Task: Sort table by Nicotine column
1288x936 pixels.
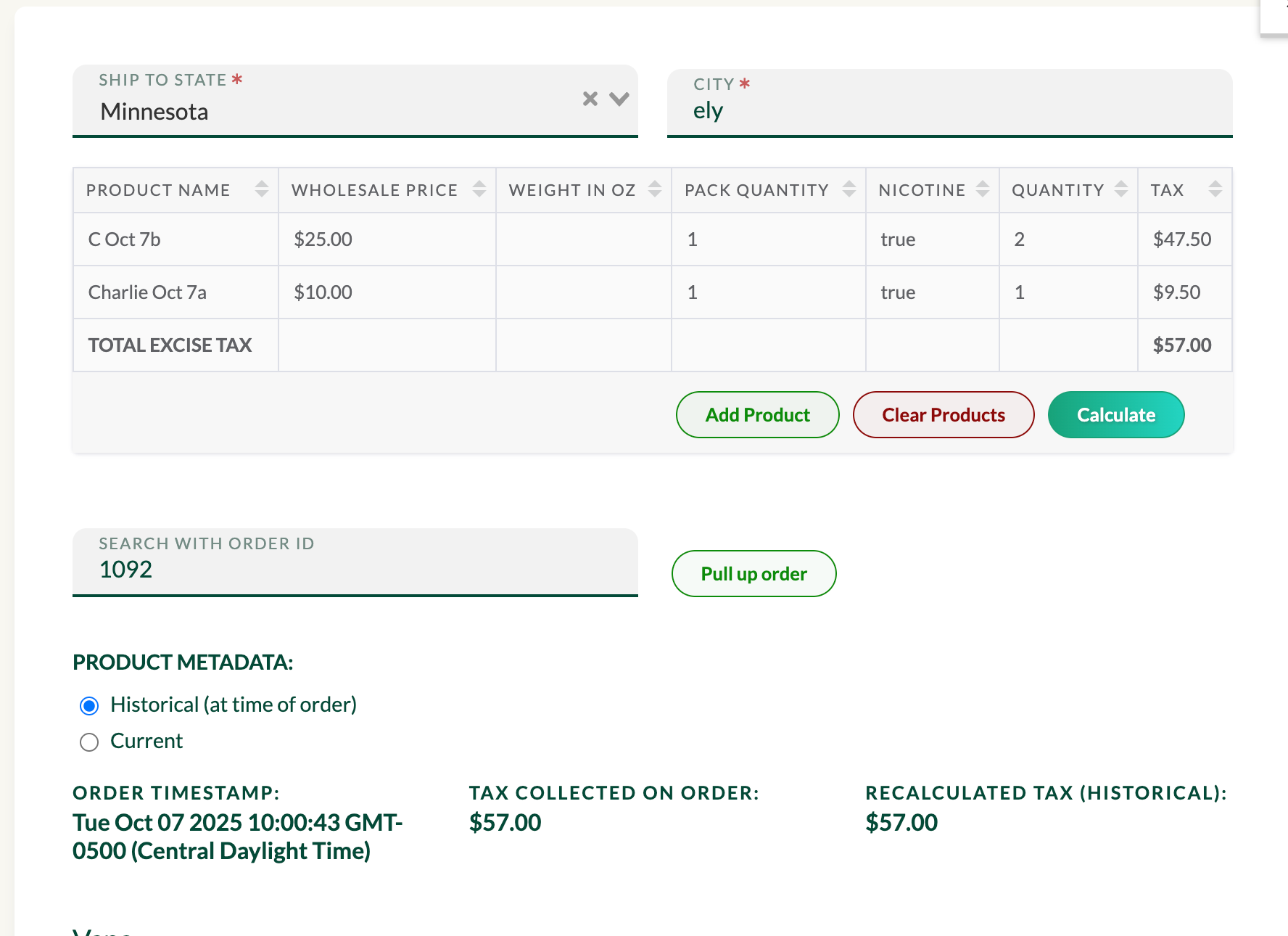Action: click(982, 189)
